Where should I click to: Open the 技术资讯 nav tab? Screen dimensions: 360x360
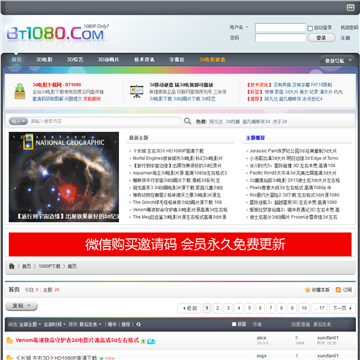(x=144, y=60)
